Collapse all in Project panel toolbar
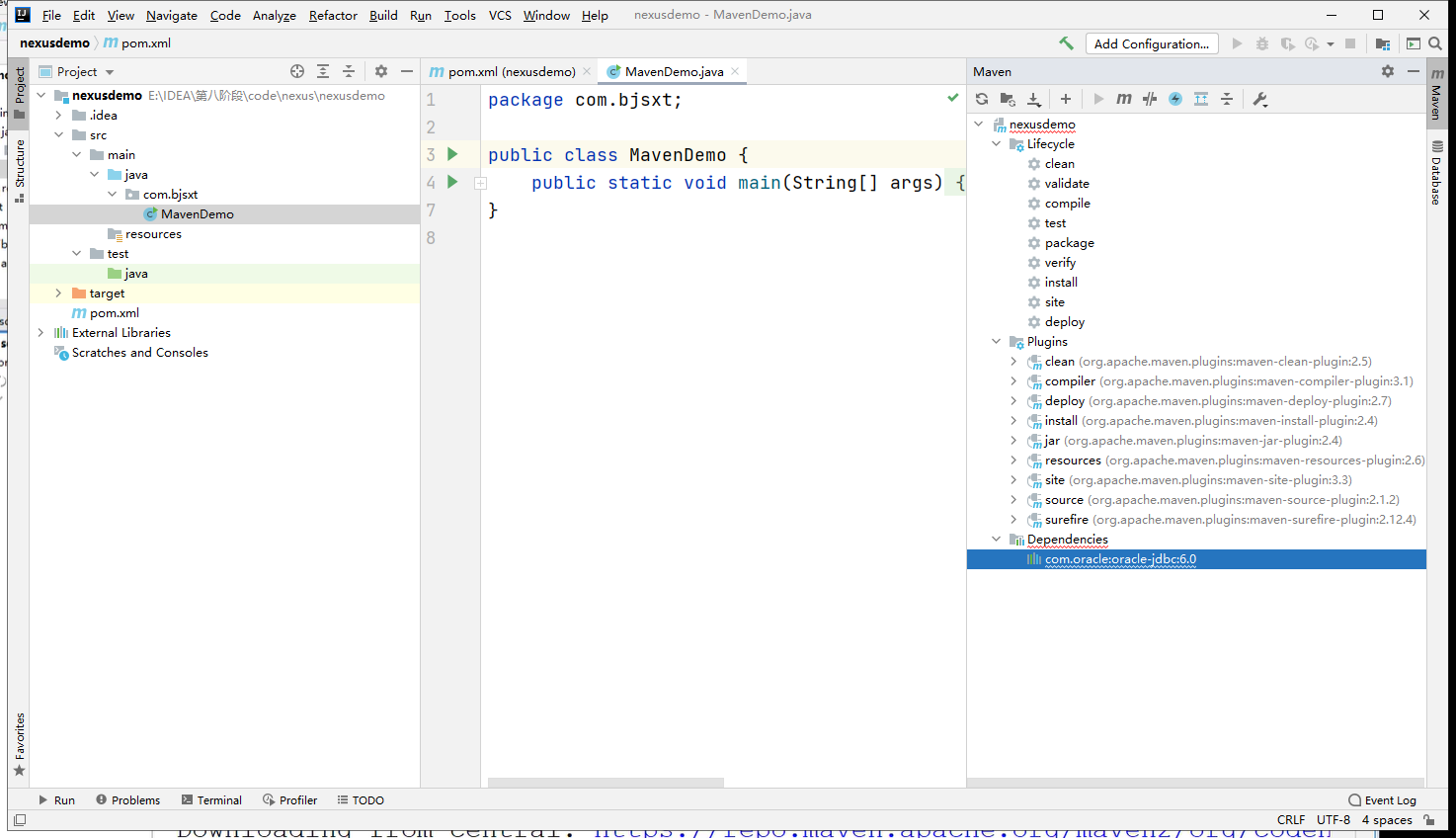Viewport: 1456px width, 838px height. 349,71
